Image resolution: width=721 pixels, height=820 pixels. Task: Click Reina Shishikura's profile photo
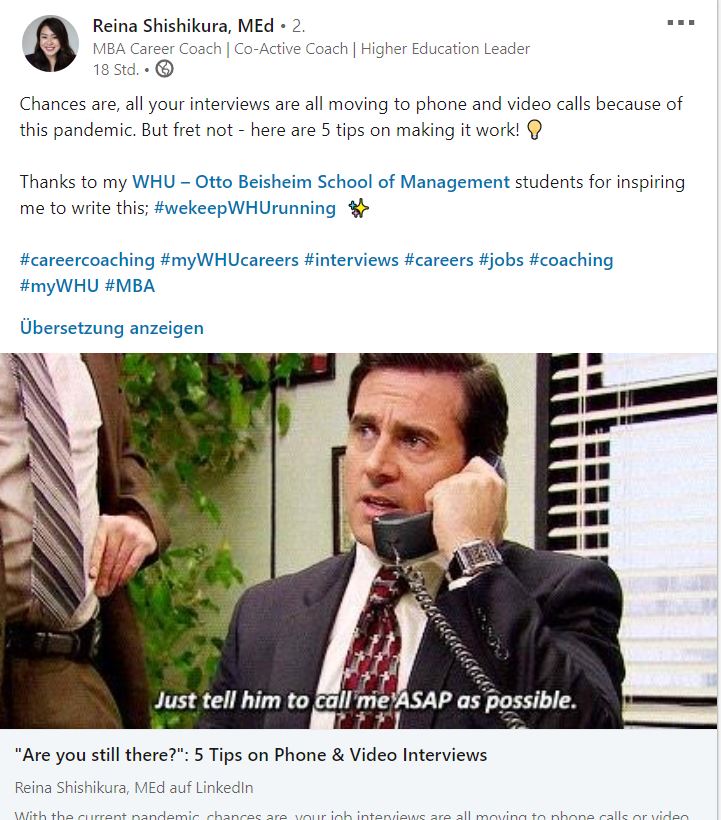pyautogui.click(x=50, y=43)
